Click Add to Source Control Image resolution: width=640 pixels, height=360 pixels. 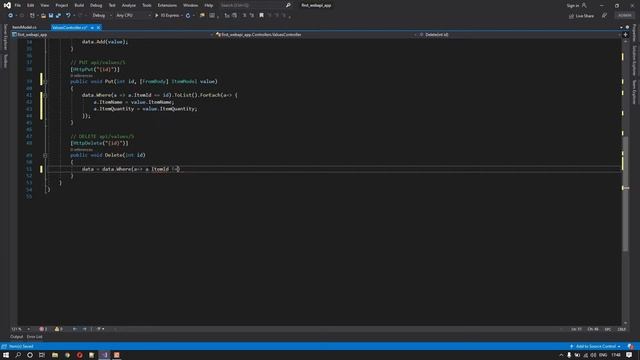[596, 347]
